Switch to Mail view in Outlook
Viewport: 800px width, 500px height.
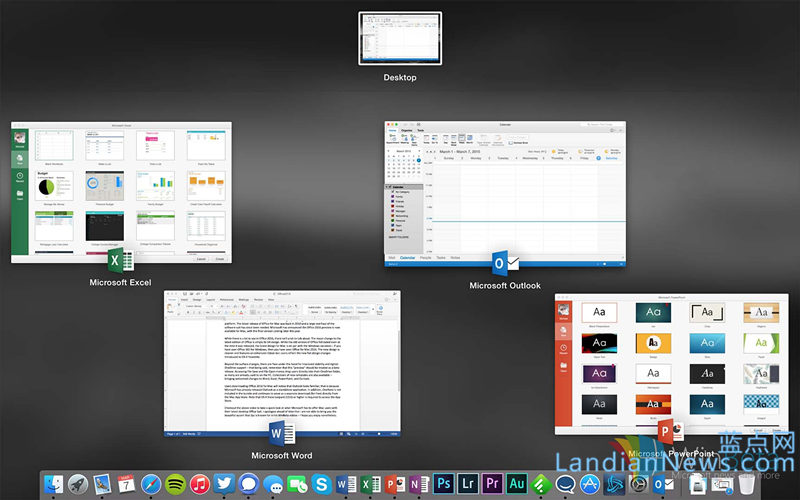392,258
